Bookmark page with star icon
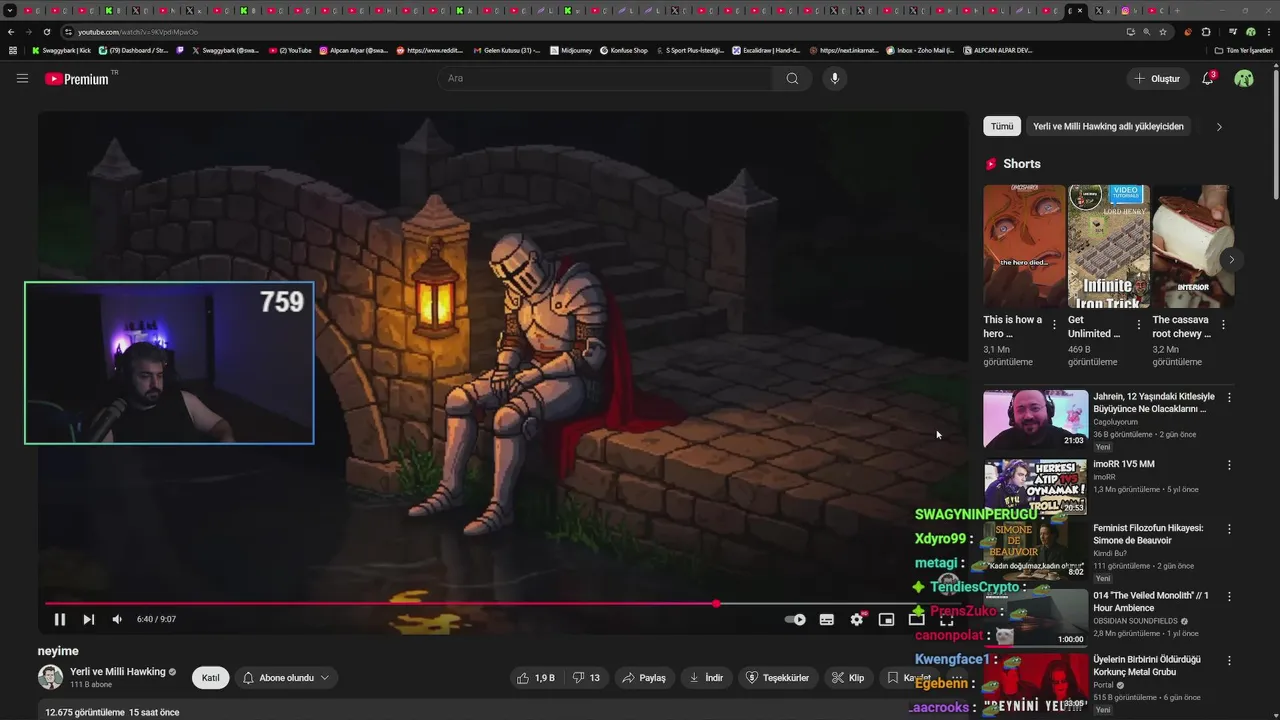The width and height of the screenshot is (1280, 720). point(1163,32)
